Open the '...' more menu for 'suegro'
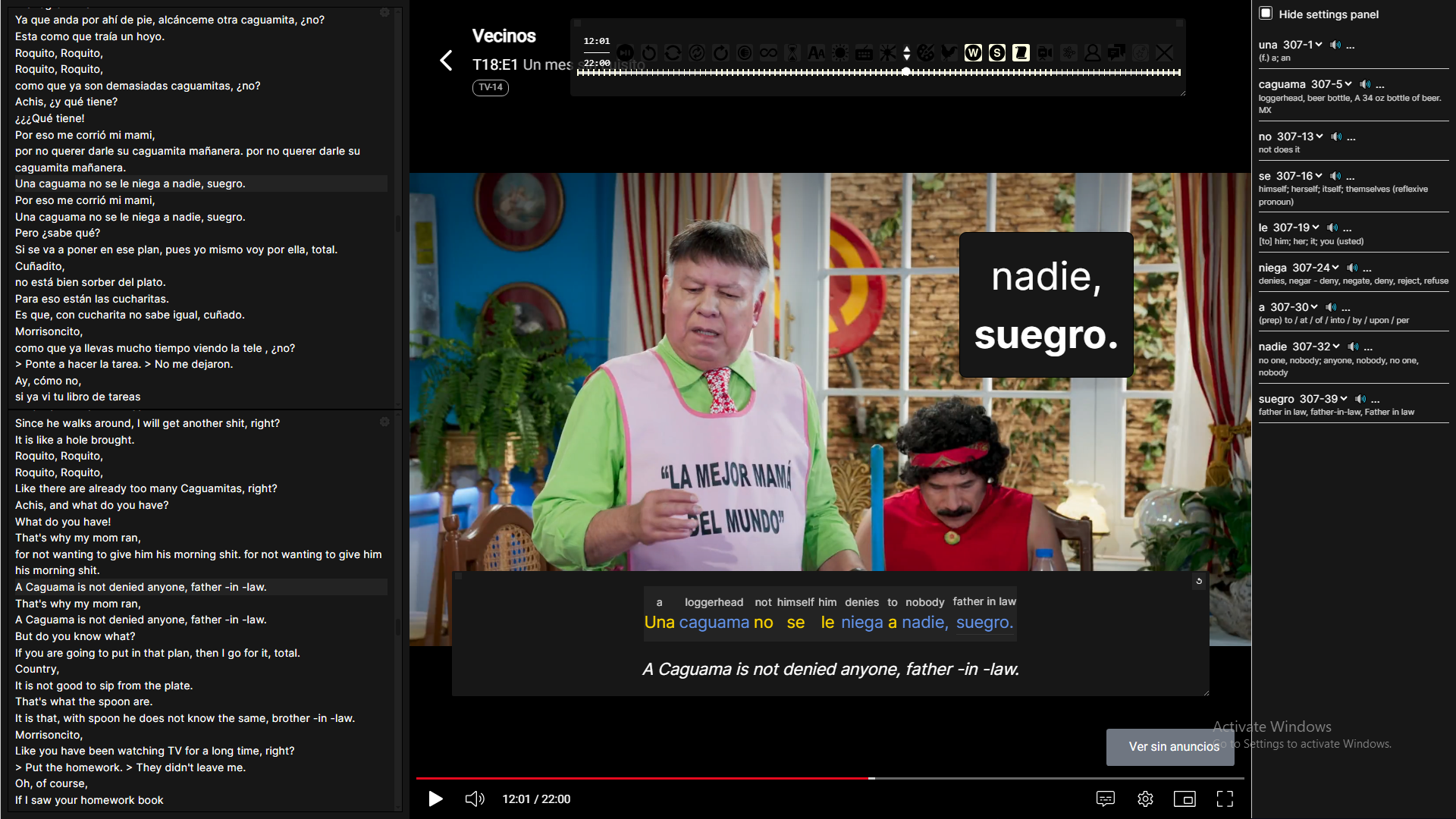This screenshot has height=819, width=1456. (x=1376, y=400)
